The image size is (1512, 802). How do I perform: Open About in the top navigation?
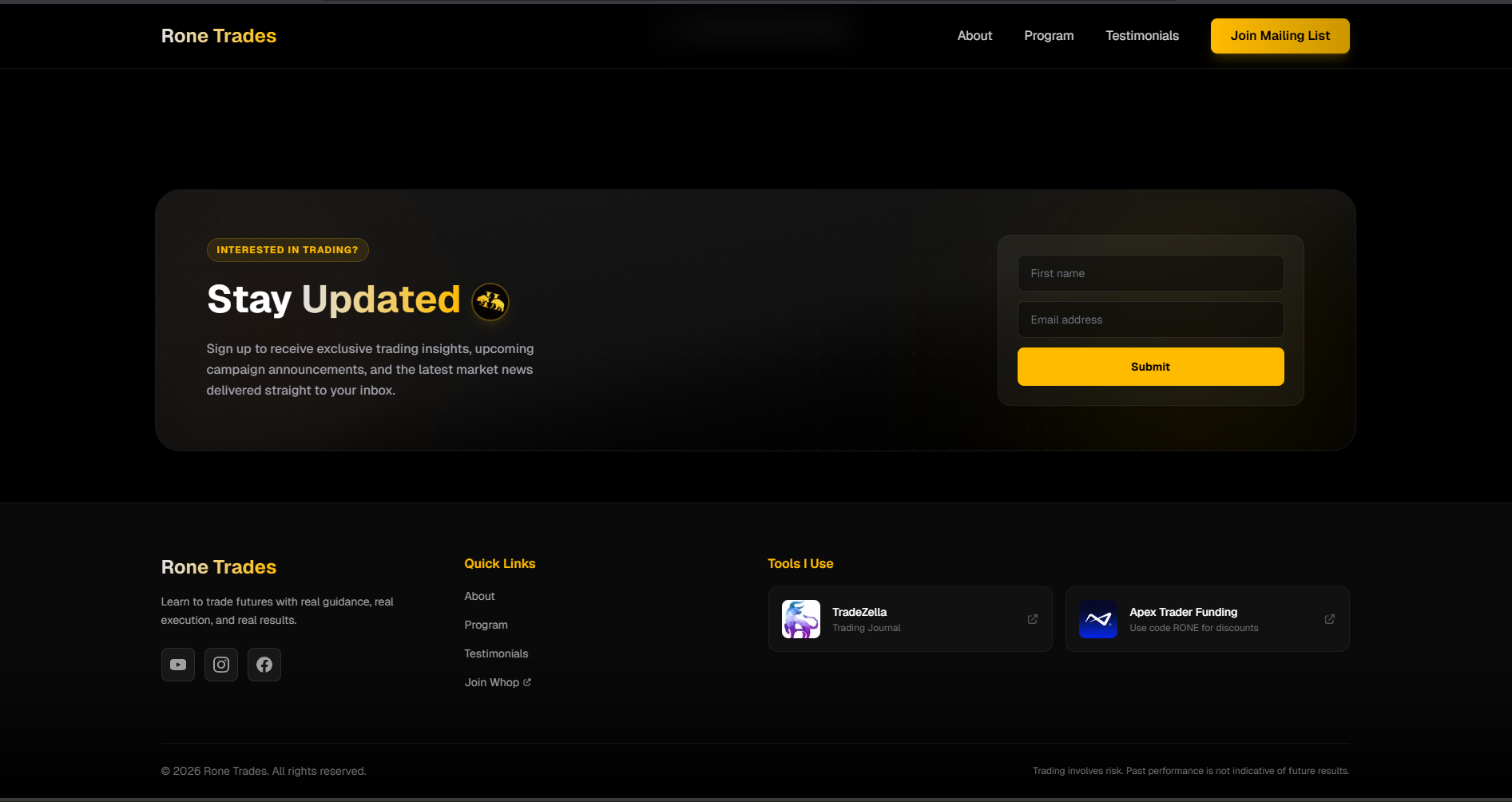[974, 36]
